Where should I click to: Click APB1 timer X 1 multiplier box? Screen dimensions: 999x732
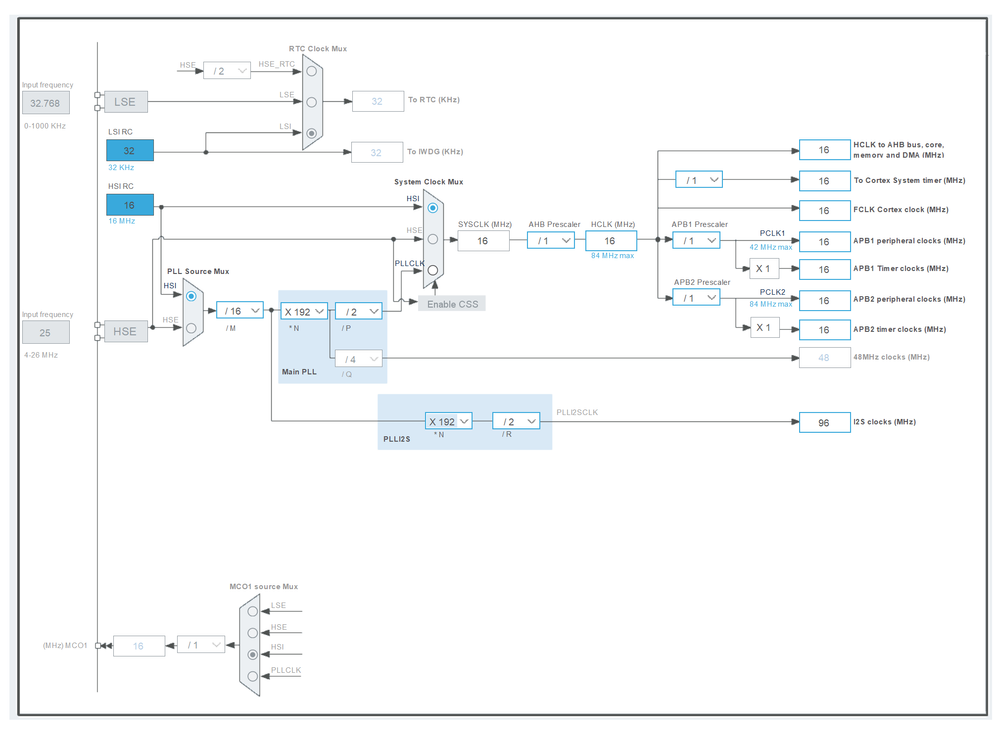764,269
